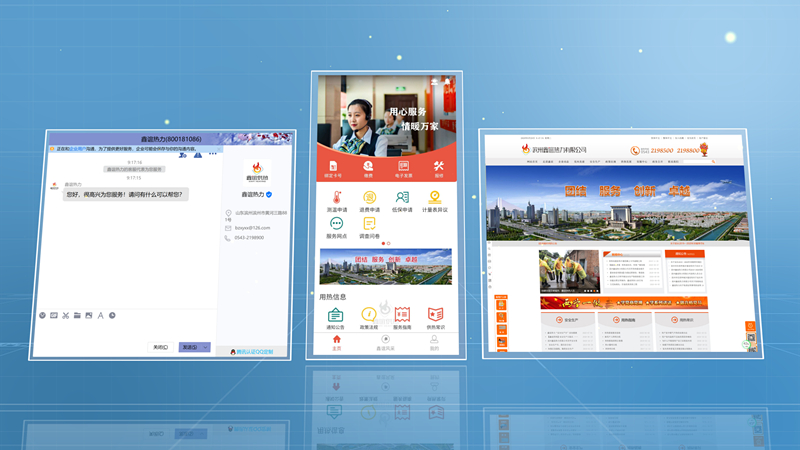
Task: Click the 关闭 button in chat window
Action: point(160,347)
